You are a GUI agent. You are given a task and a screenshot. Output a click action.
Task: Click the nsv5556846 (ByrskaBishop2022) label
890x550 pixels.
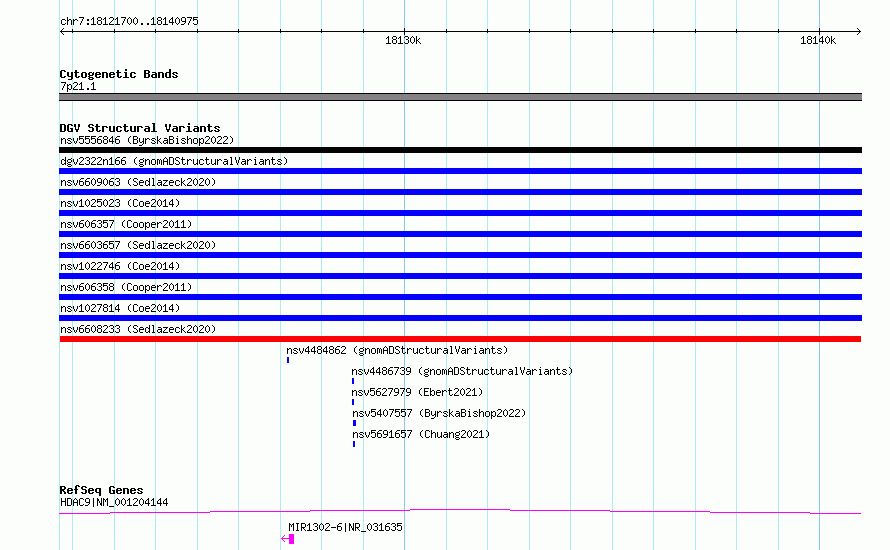[x=147, y=140]
